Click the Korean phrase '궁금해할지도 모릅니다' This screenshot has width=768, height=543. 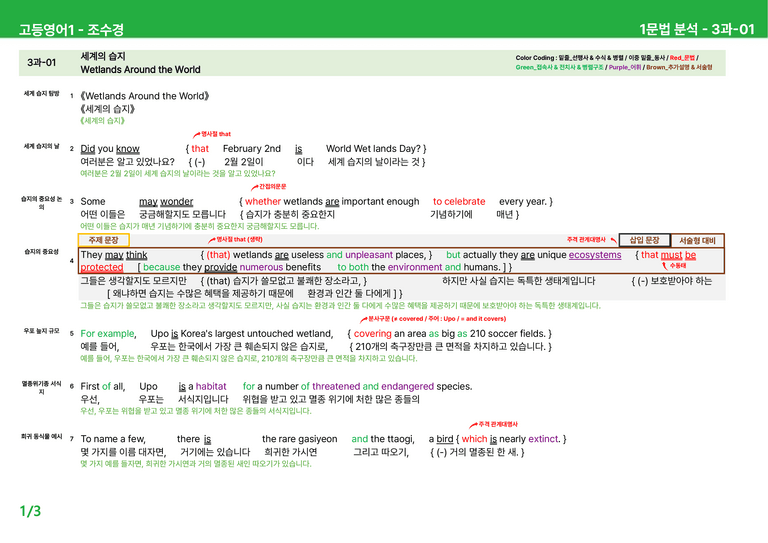(x=182, y=214)
